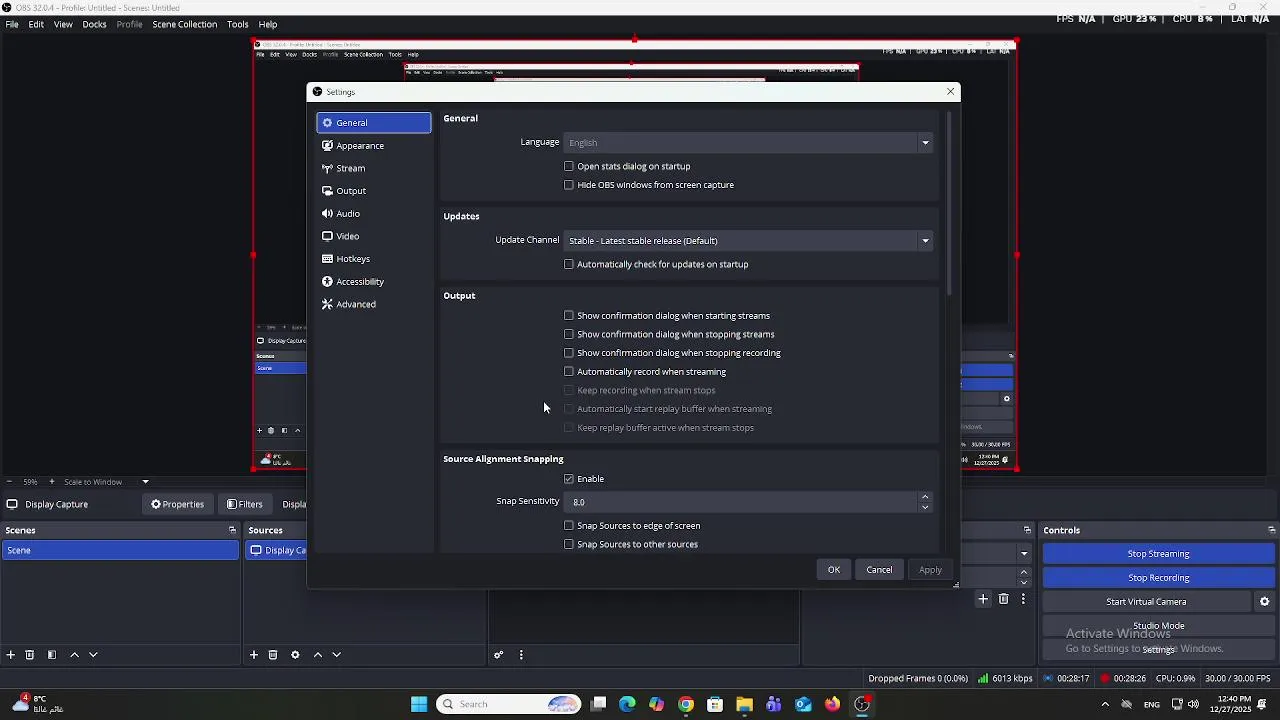Open audio mixer advanced properties gears icon

(x=498, y=655)
